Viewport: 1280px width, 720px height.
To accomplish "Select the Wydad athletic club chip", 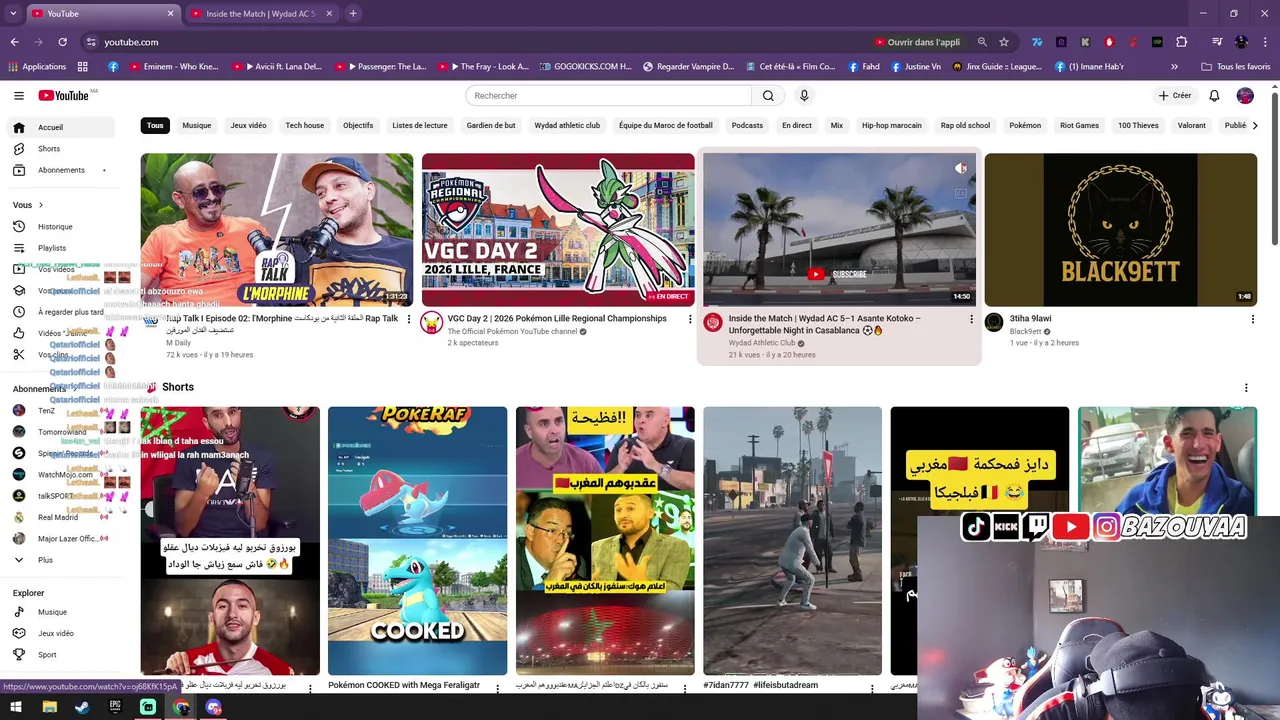I will pyautogui.click(x=567, y=126).
